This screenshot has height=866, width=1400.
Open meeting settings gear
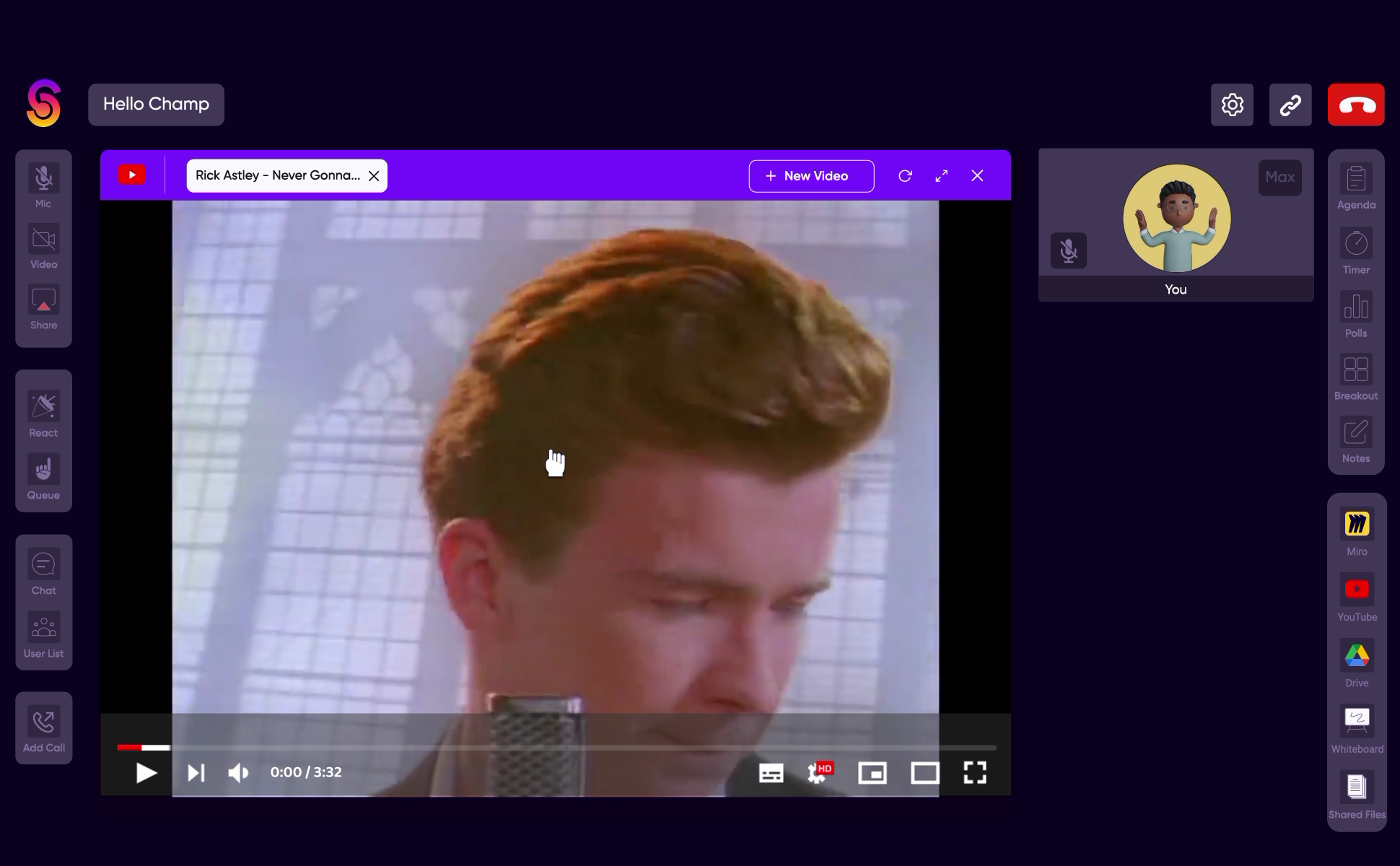pos(1232,105)
